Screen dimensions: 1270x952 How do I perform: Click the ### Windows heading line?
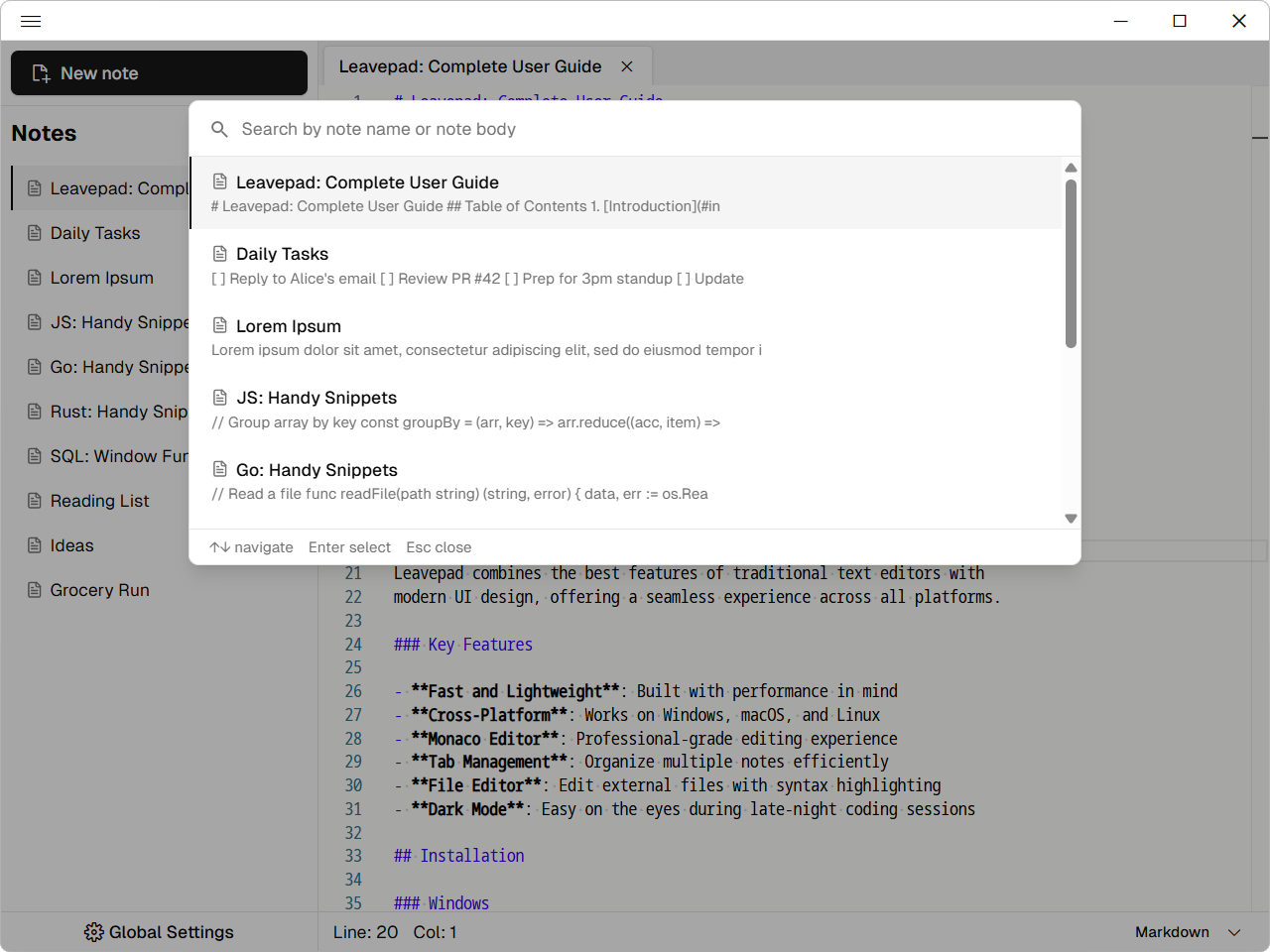click(x=442, y=903)
